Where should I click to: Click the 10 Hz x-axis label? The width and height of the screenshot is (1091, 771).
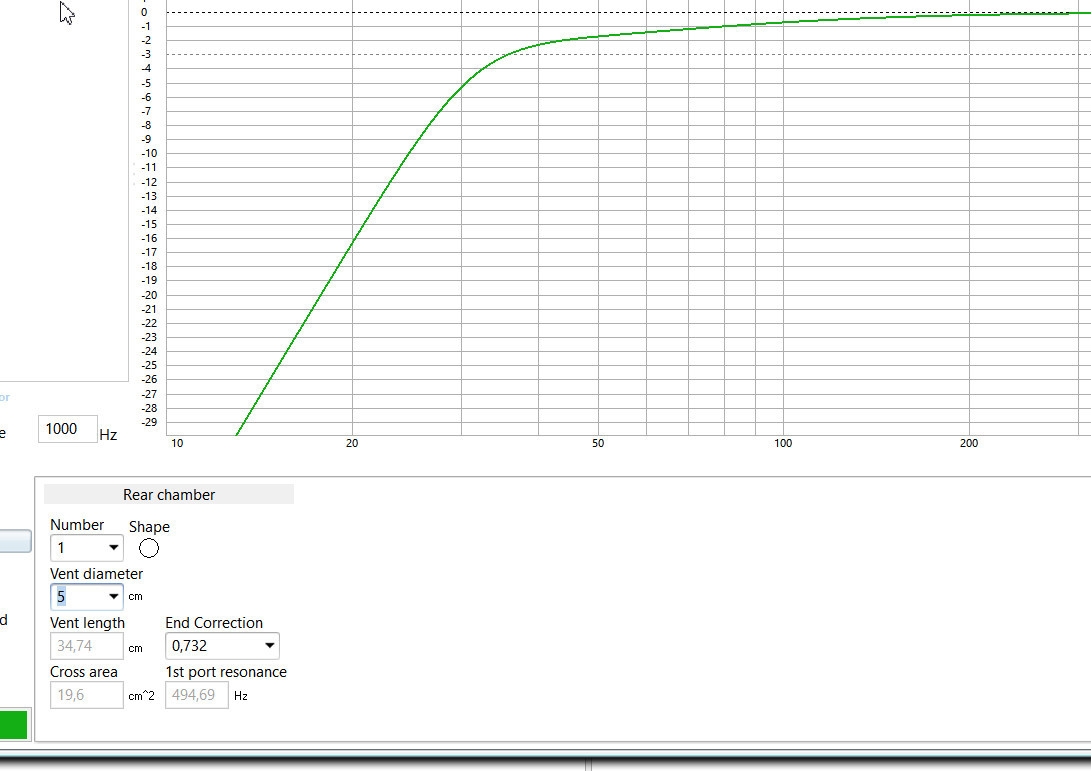click(177, 443)
